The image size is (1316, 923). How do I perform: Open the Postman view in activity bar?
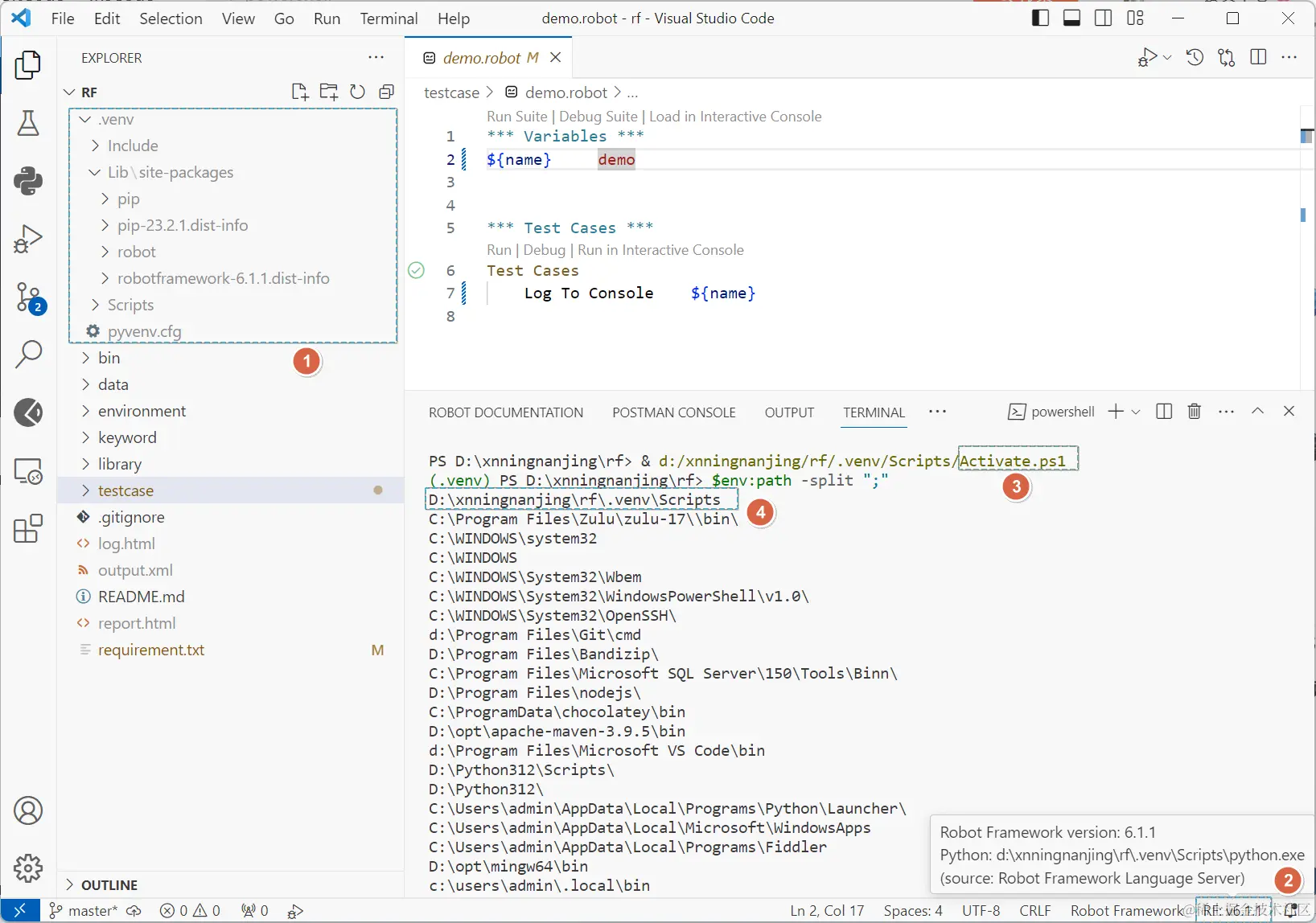(x=28, y=412)
